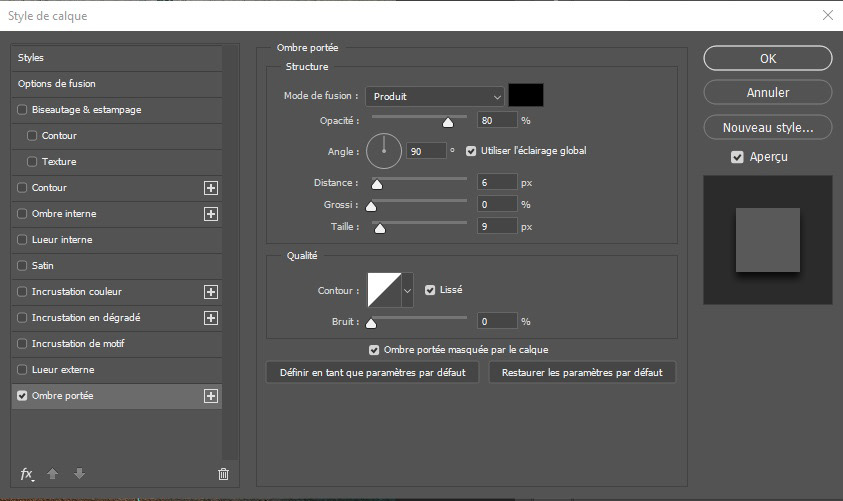Enable Lueur interne checkbox
The height and width of the screenshot is (501, 843).
[x=22, y=239]
